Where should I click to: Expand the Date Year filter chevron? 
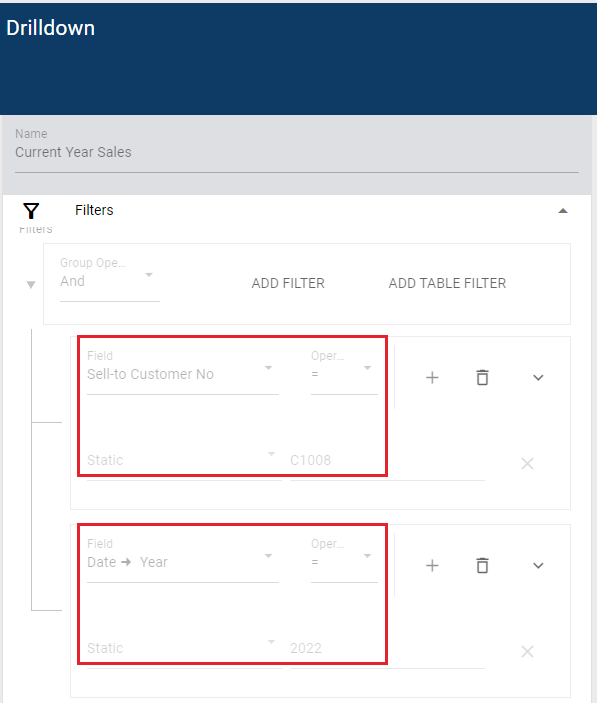tap(538, 565)
